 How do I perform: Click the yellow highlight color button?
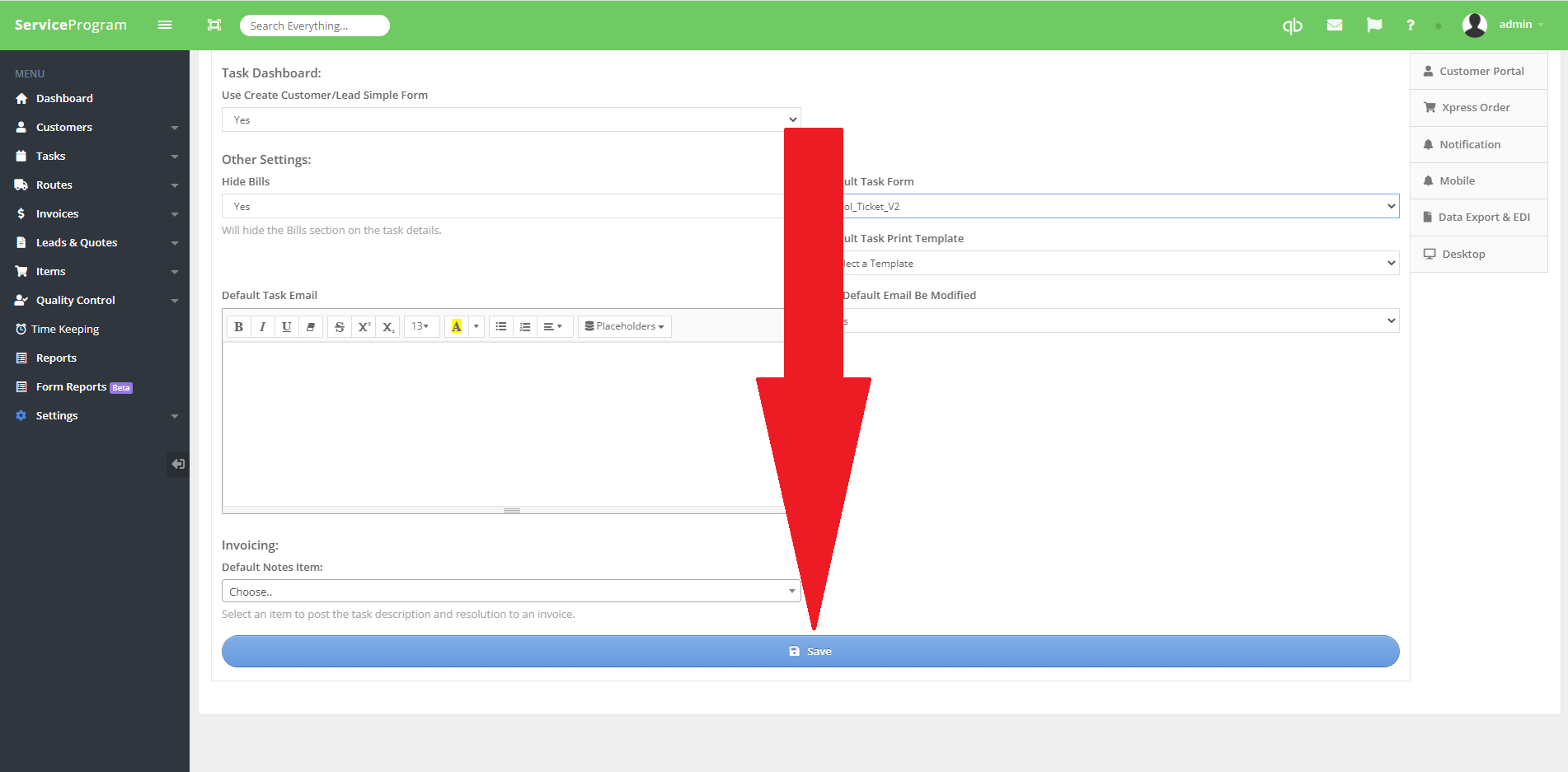[x=456, y=327]
